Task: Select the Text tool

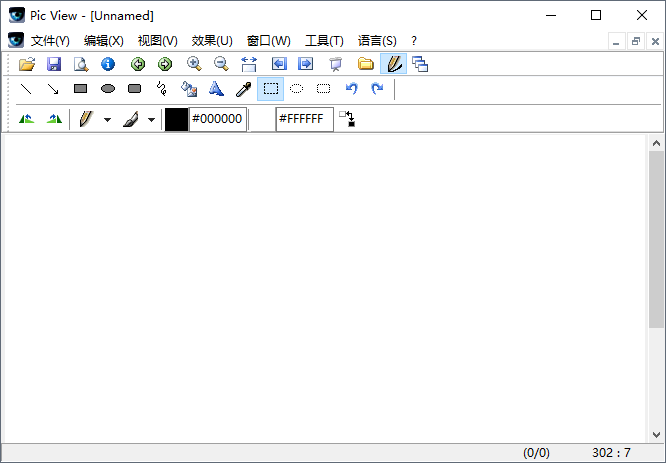Action: pyautogui.click(x=216, y=89)
